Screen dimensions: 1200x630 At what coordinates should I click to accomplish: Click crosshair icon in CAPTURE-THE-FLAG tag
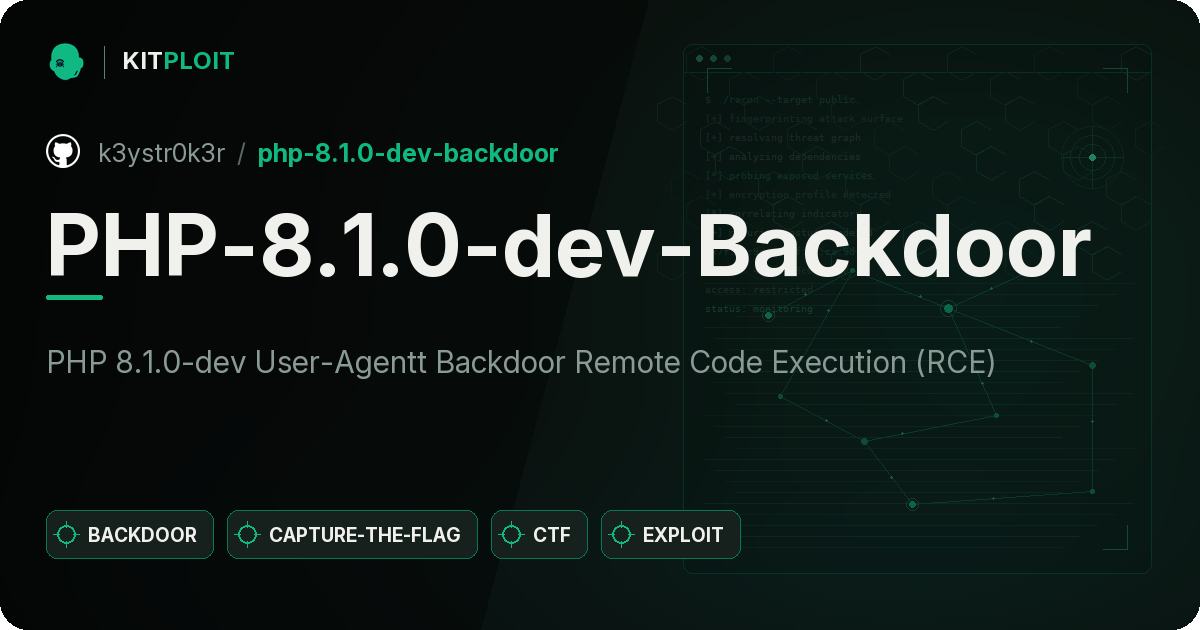(248, 535)
